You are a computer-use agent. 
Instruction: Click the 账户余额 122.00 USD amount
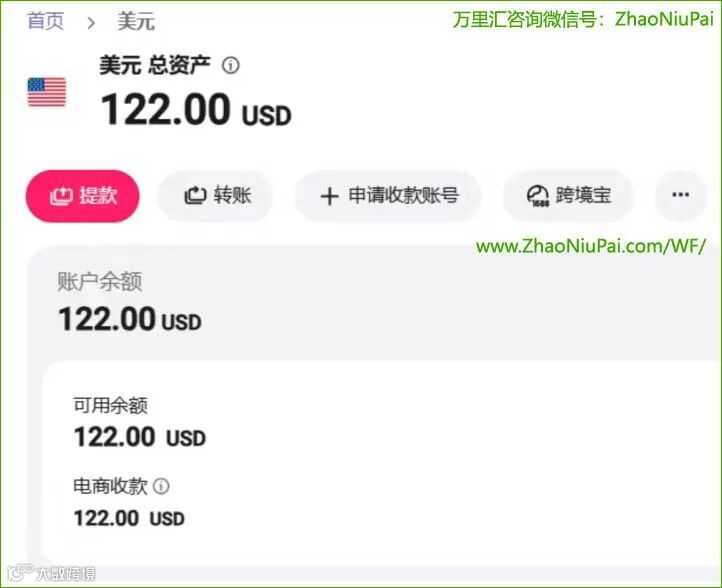pos(130,319)
